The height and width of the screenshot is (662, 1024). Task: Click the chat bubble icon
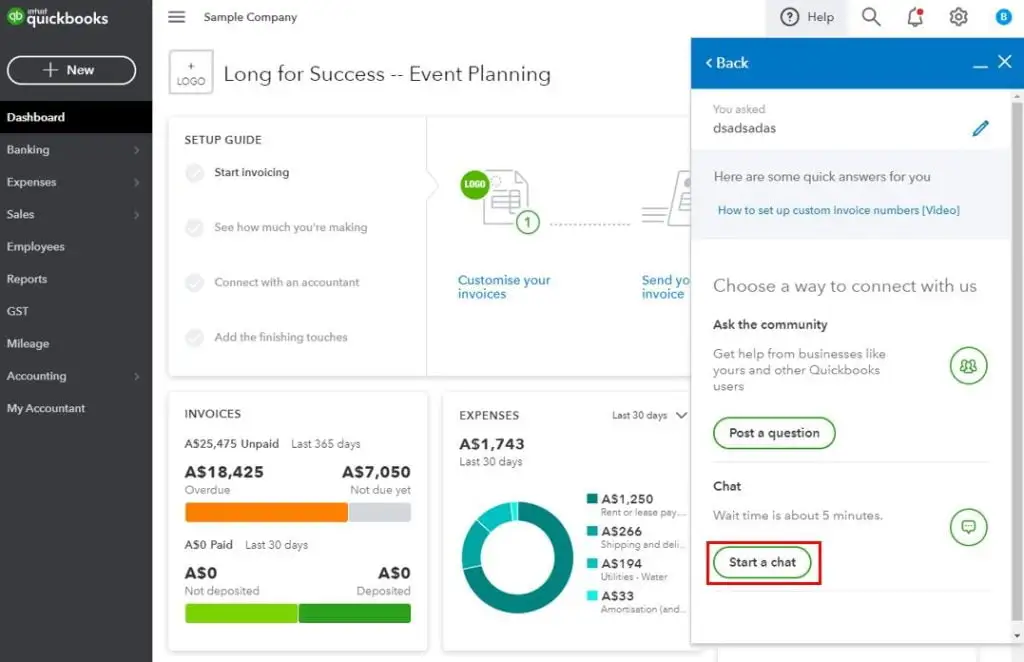click(968, 526)
